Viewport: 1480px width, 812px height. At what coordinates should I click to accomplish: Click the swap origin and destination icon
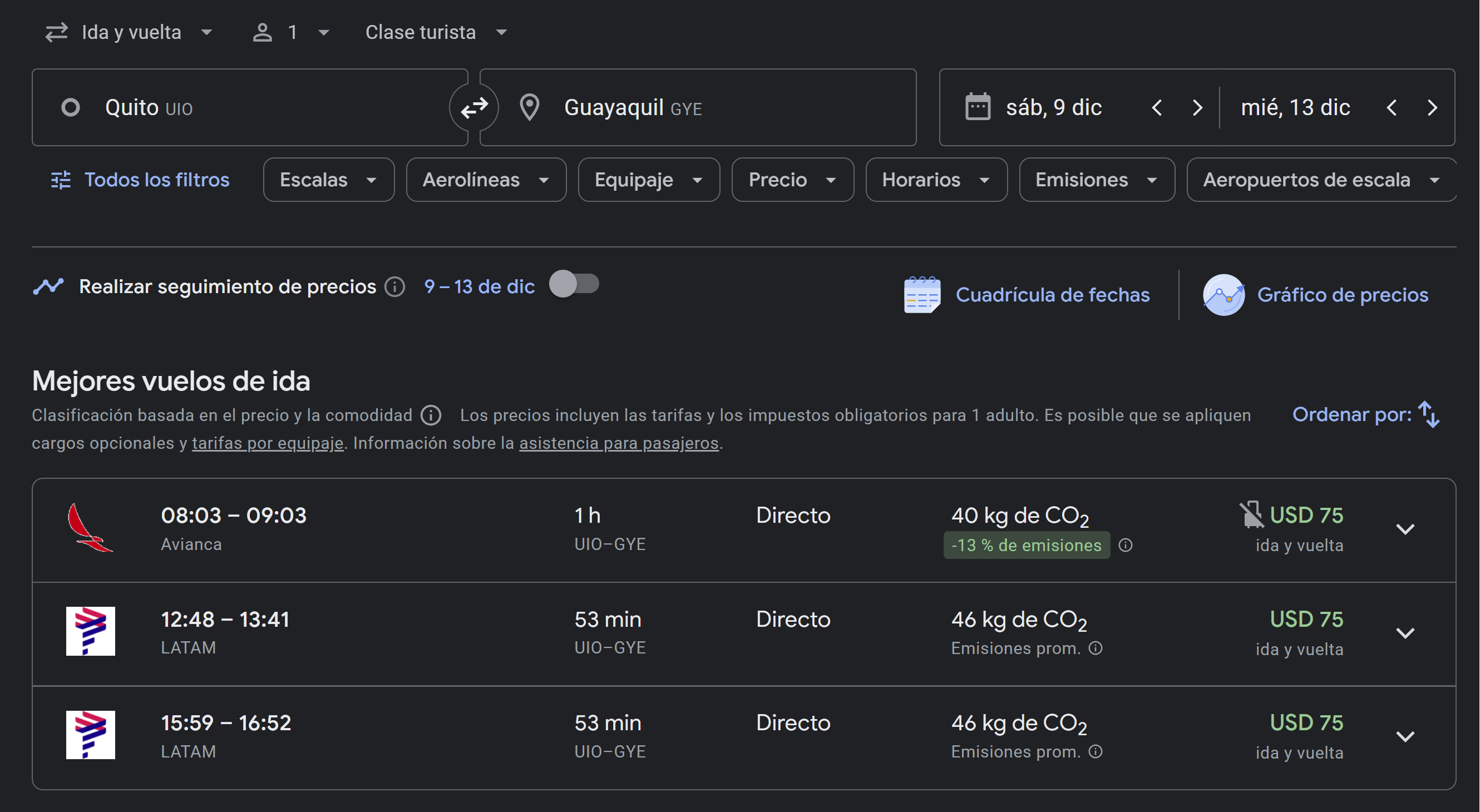pos(474,107)
